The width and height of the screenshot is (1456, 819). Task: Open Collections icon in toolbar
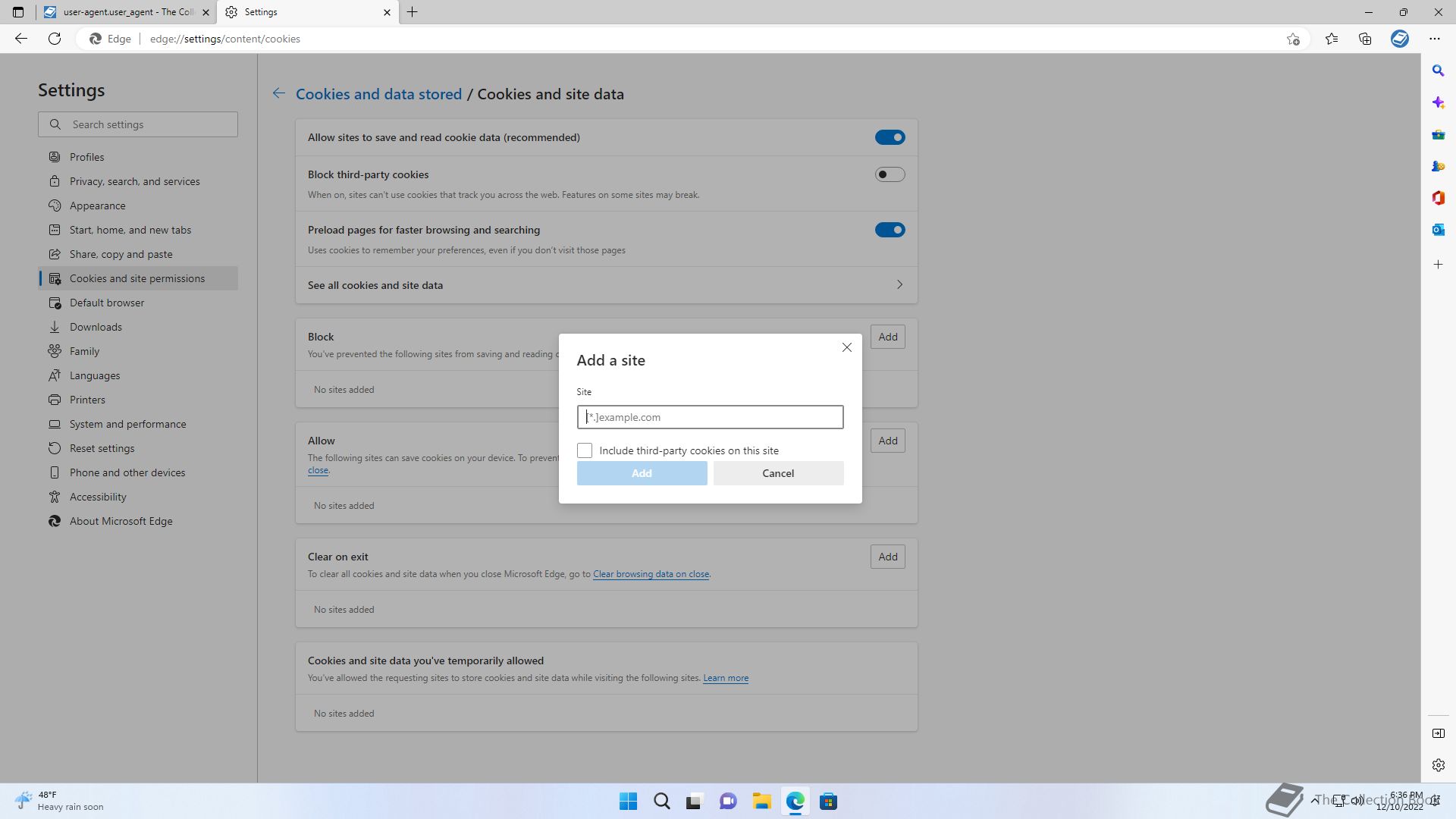point(1365,39)
